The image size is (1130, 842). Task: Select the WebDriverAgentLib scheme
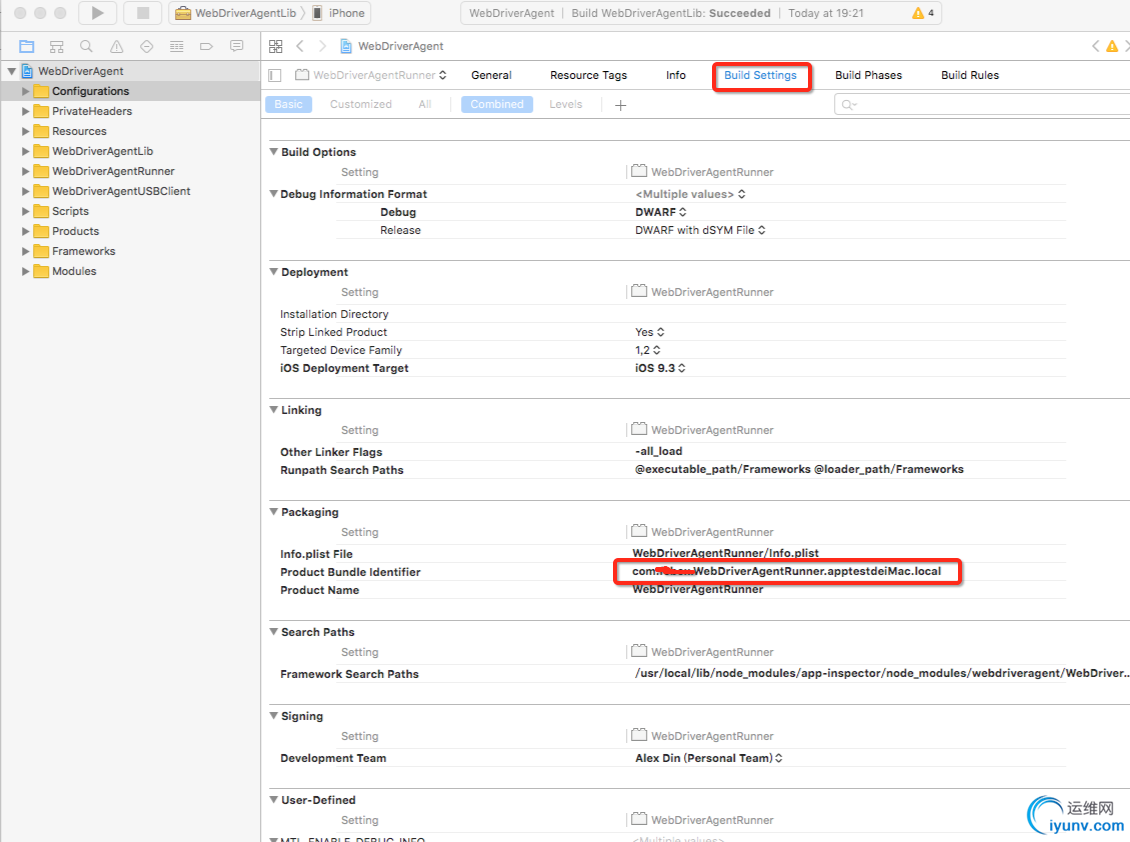[236, 13]
